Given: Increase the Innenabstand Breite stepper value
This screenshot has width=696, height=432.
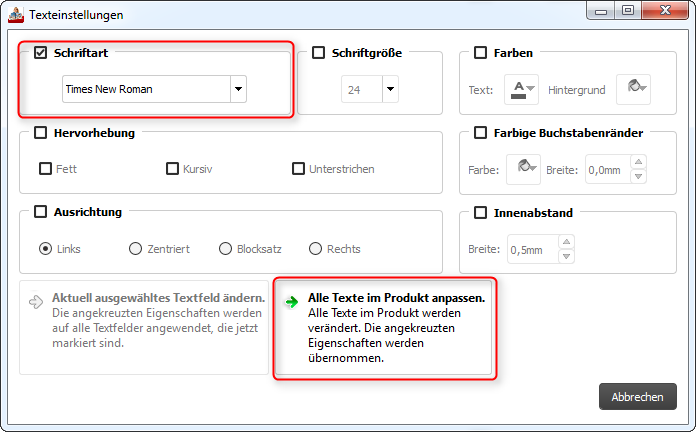Looking at the screenshot, I should 567,242.
